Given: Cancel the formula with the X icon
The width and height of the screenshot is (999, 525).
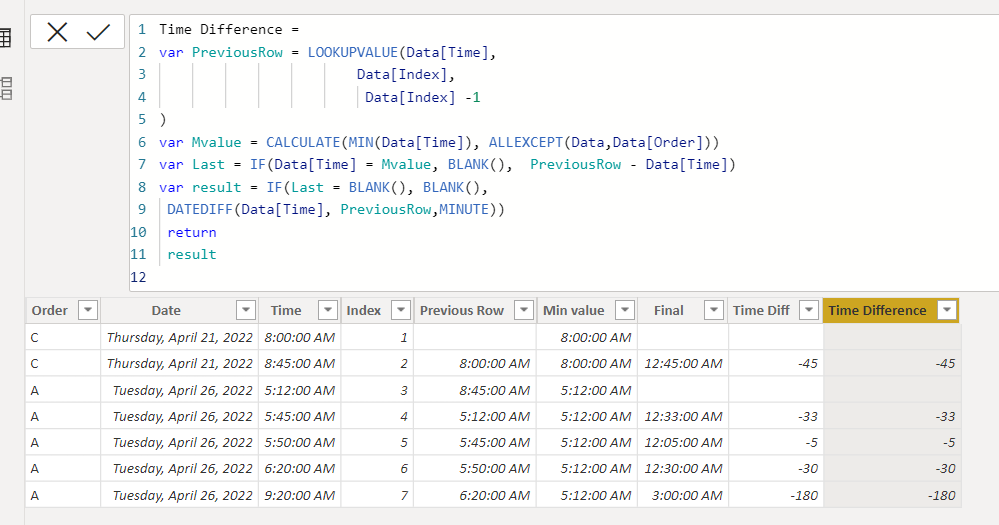Looking at the screenshot, I should point(57,32).
